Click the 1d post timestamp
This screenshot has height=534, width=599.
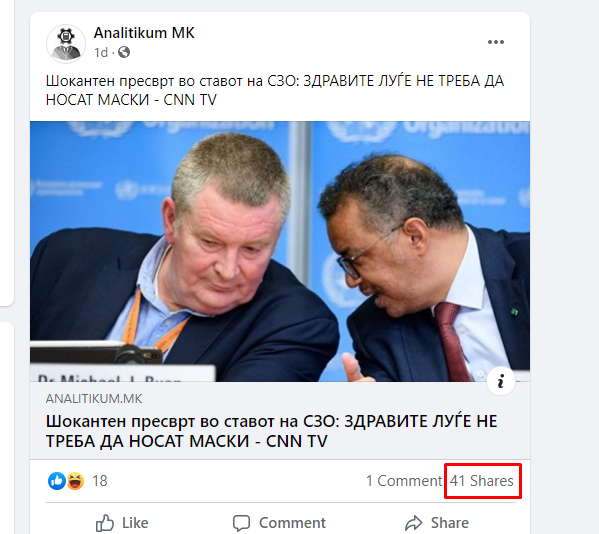click(x=101, y=52)
